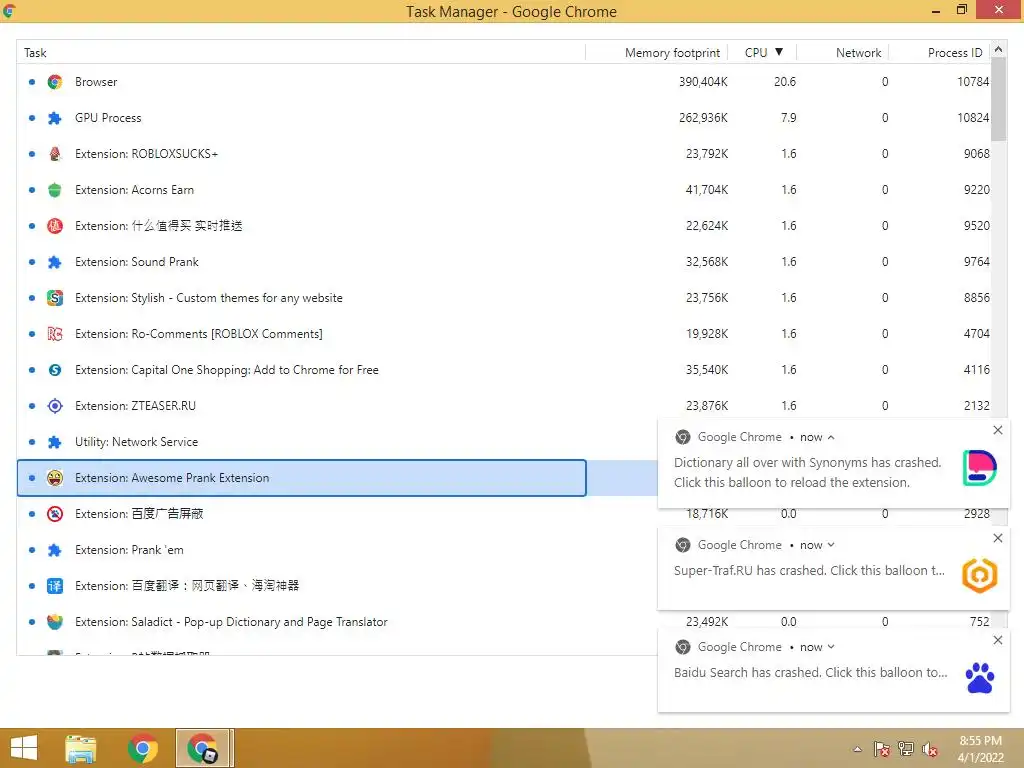Click the Capital One Shopping icon
1024x768 pixels.
click(x=55, y=370)
